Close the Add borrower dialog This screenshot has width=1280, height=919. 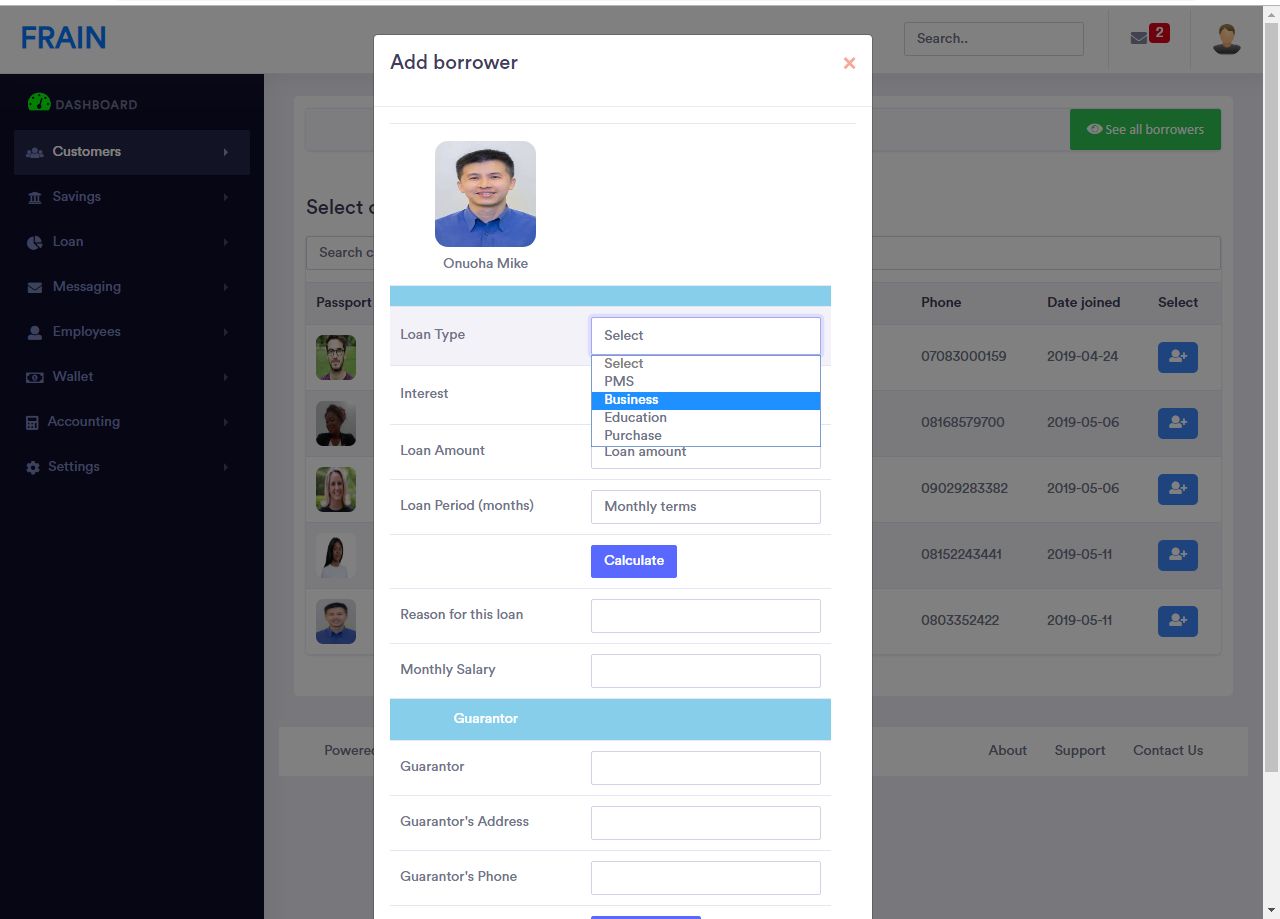click(849, 63)
